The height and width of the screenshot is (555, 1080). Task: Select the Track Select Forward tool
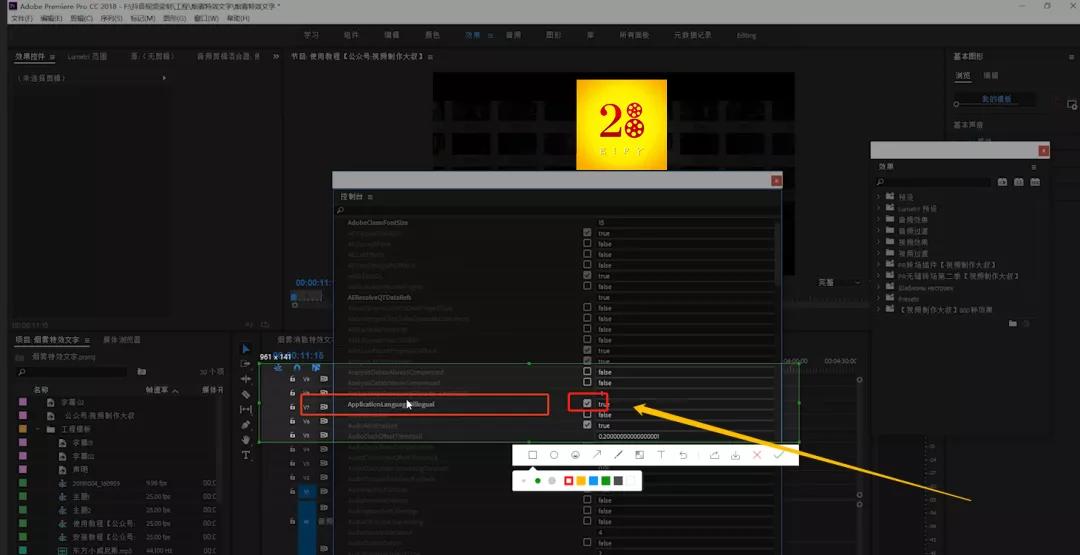click(246, 364)
